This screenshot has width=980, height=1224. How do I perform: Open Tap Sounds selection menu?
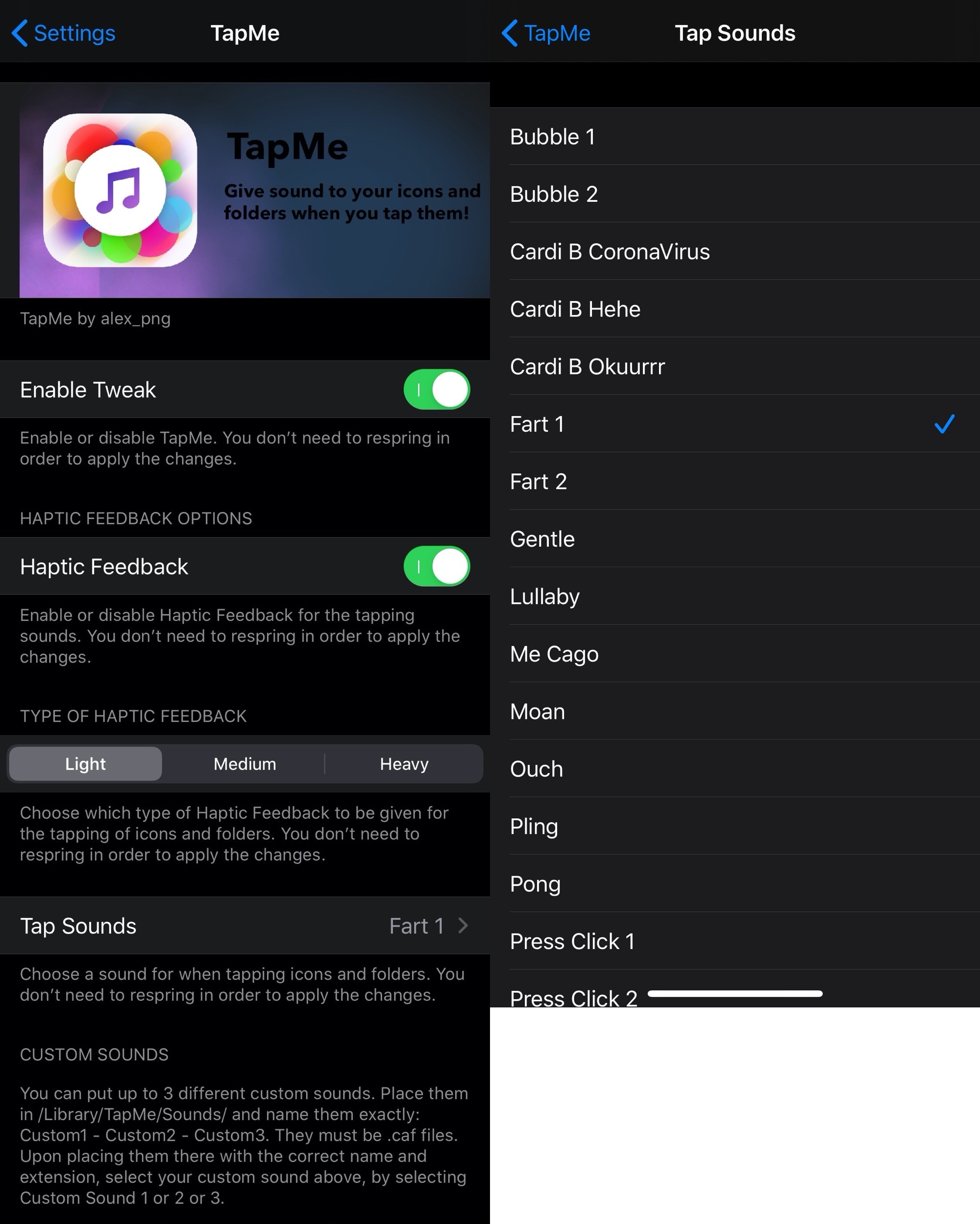point(244,924)
